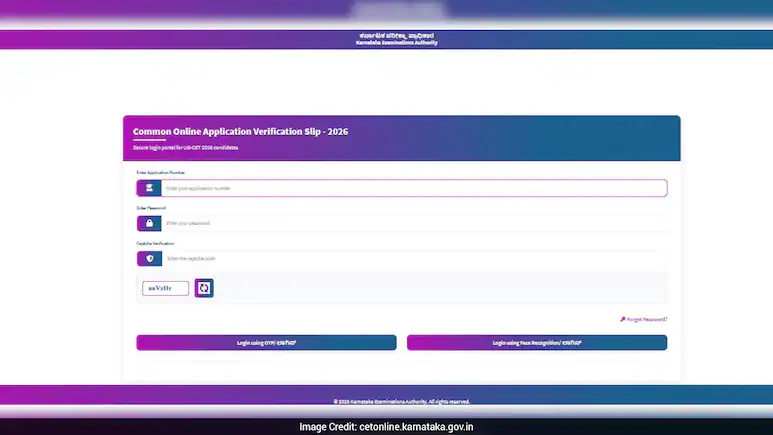The height and width of the screenshot is (435, 773).
Task: Click the password lock icon
Action: click(149, 223)
